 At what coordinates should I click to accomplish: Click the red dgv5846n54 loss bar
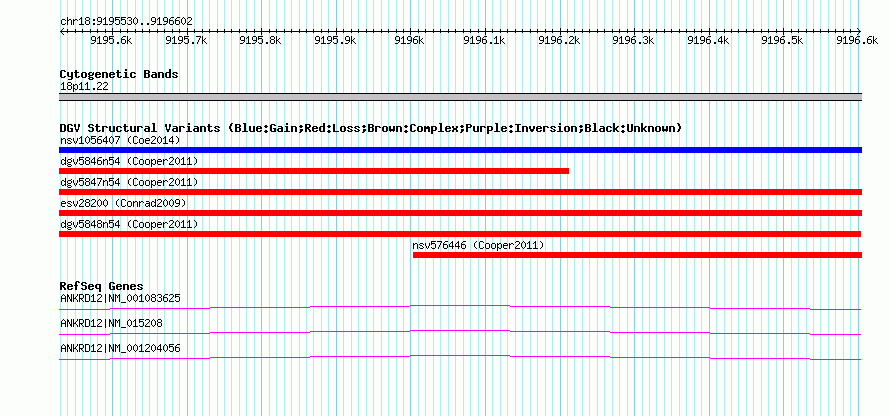tap(314, 171)
